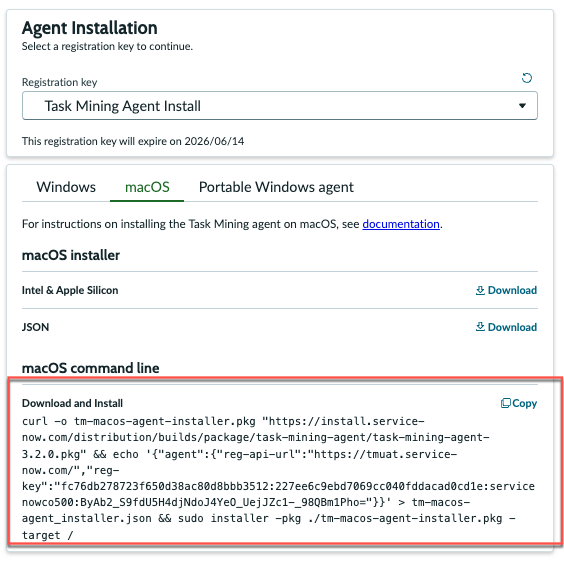Viewport: 564px width, 563px height.
Task: Click the clipboard copy icon beside Copy
Action: click(506, 403)
